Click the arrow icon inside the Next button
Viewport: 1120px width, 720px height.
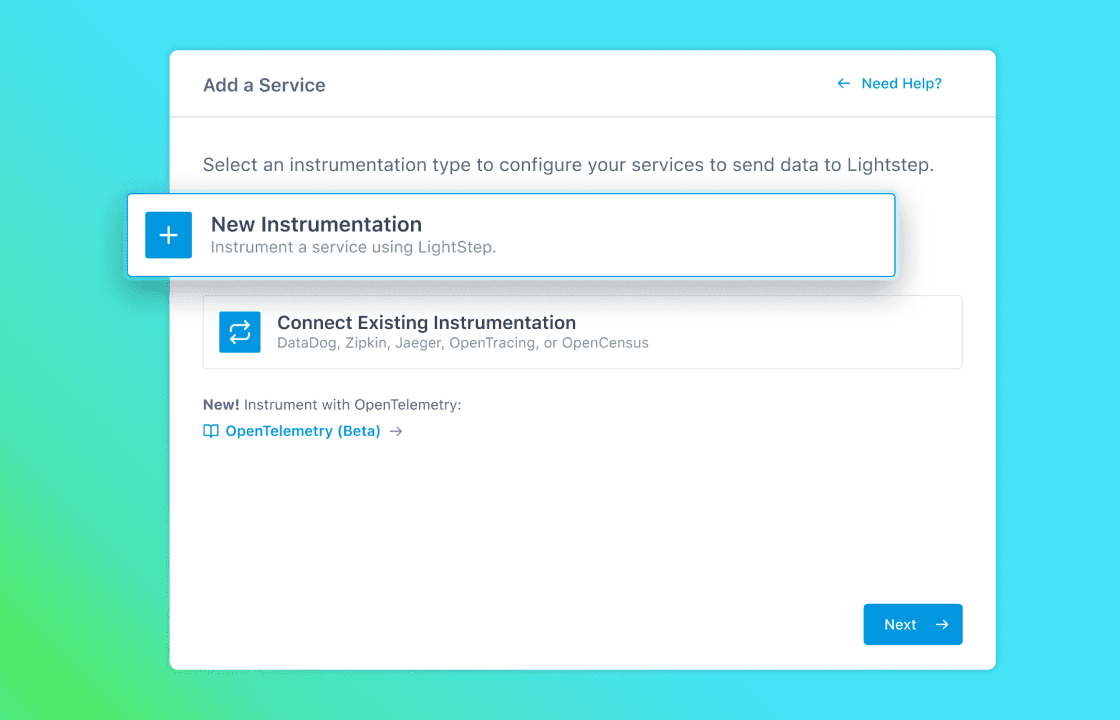click(x=942, y=624)
